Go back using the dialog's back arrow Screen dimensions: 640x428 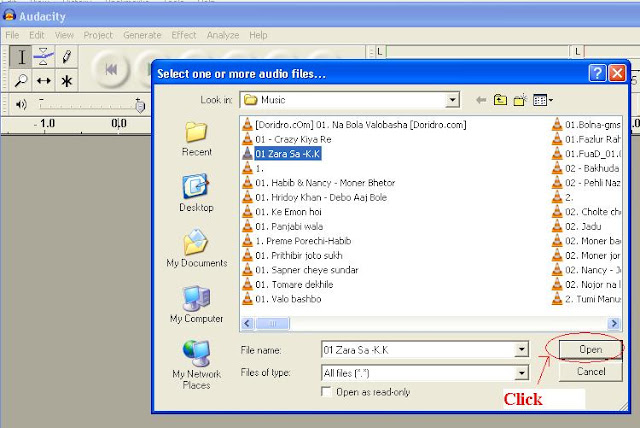click(481, 100)
